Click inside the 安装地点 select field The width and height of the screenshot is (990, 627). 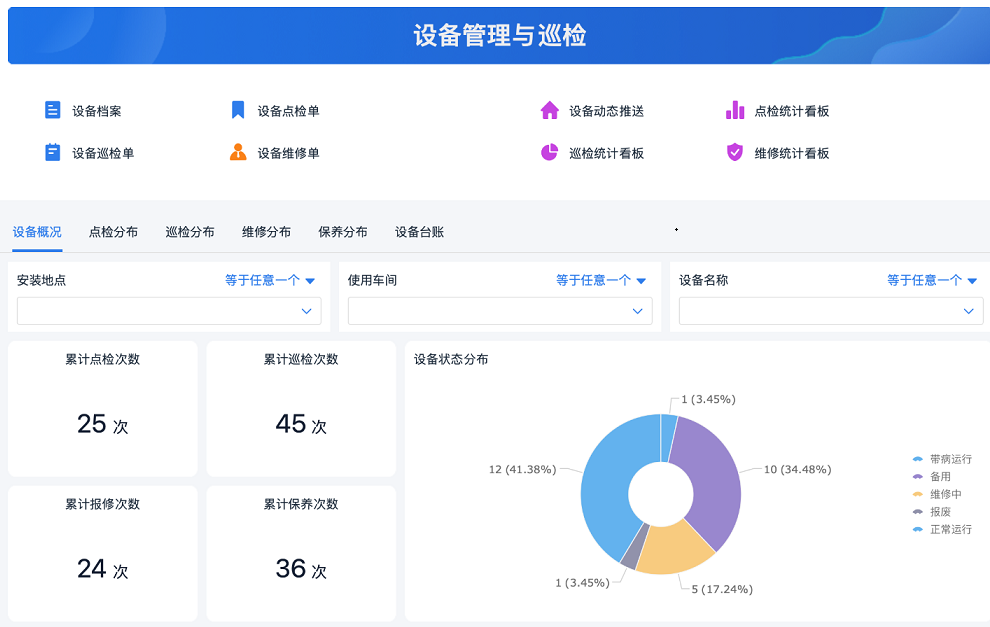pos(169,311)
